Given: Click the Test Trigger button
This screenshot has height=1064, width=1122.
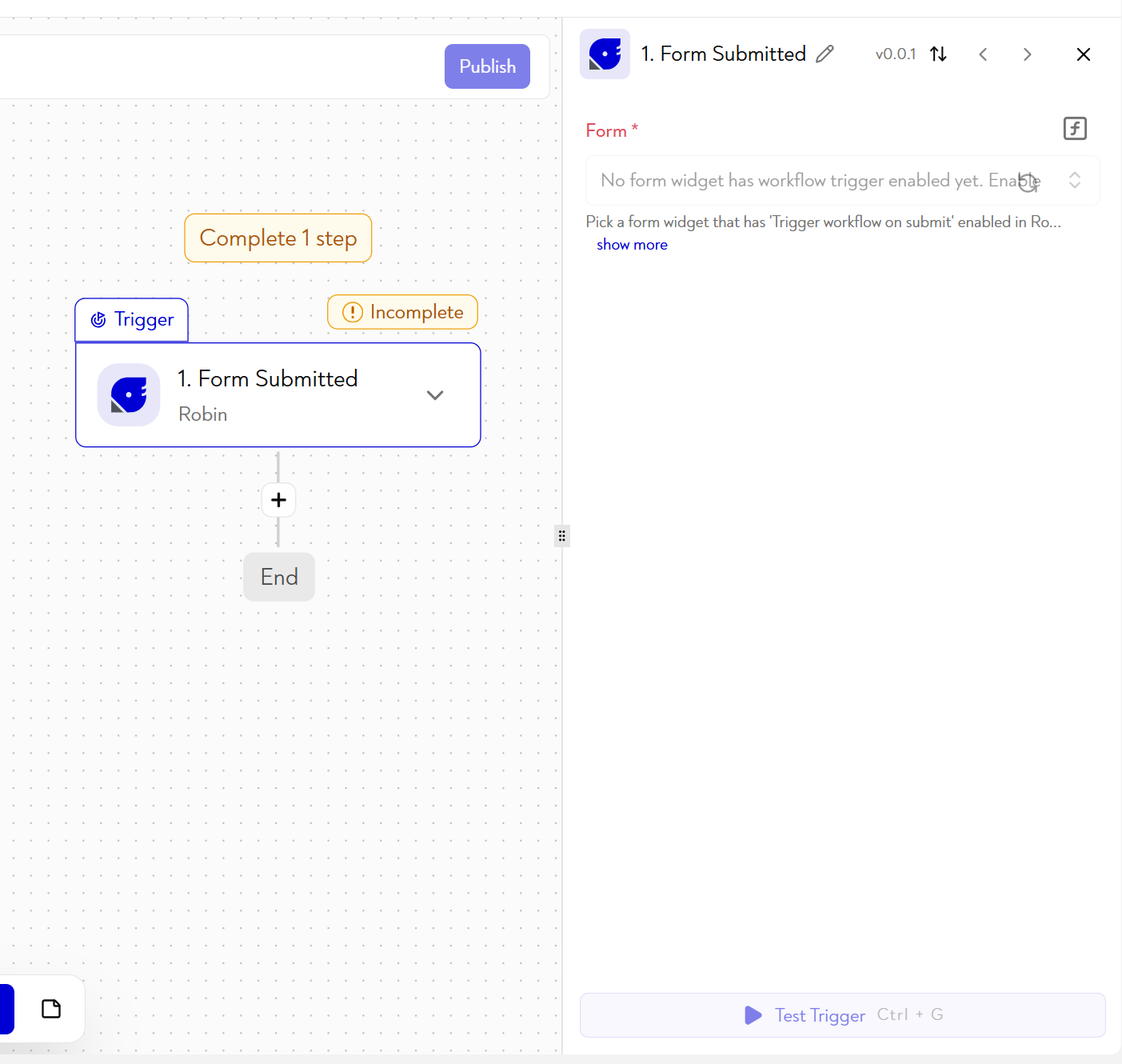Looking at the screenshot, I should pyautogui.click(x=843, y=1015).
